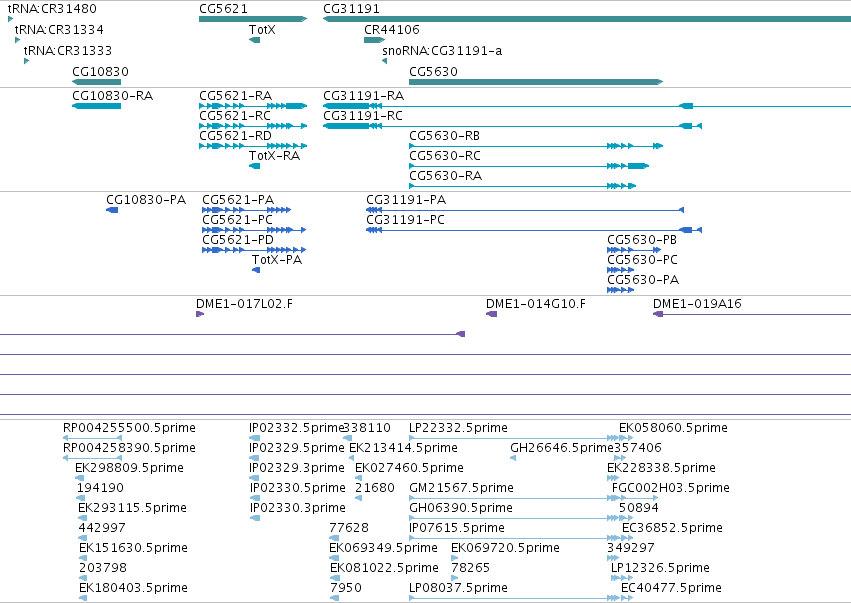The width and height of the screenshot is (851, 603).
Task: Select protein CG31191-PC
Action: click(x=534, y=230)
